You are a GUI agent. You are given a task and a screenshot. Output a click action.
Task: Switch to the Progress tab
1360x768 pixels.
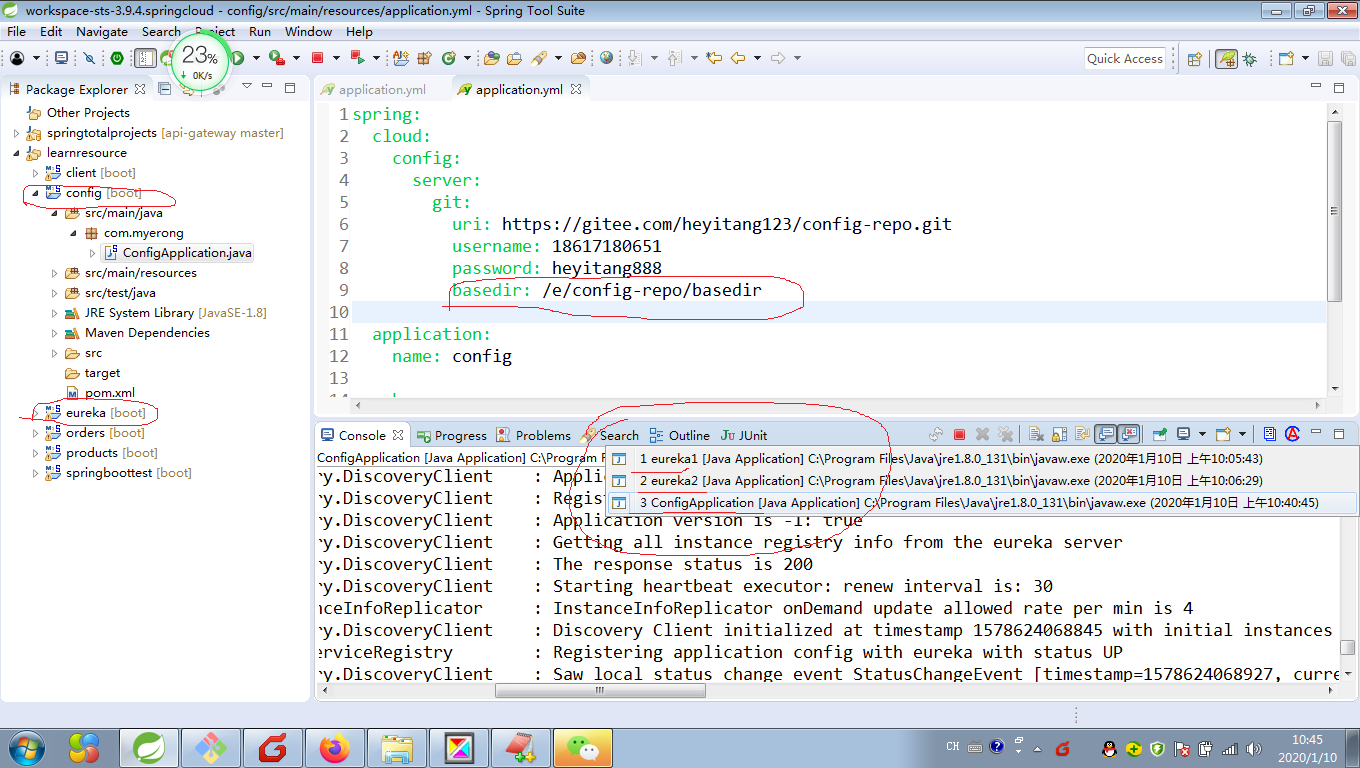[x=451, y=435]
